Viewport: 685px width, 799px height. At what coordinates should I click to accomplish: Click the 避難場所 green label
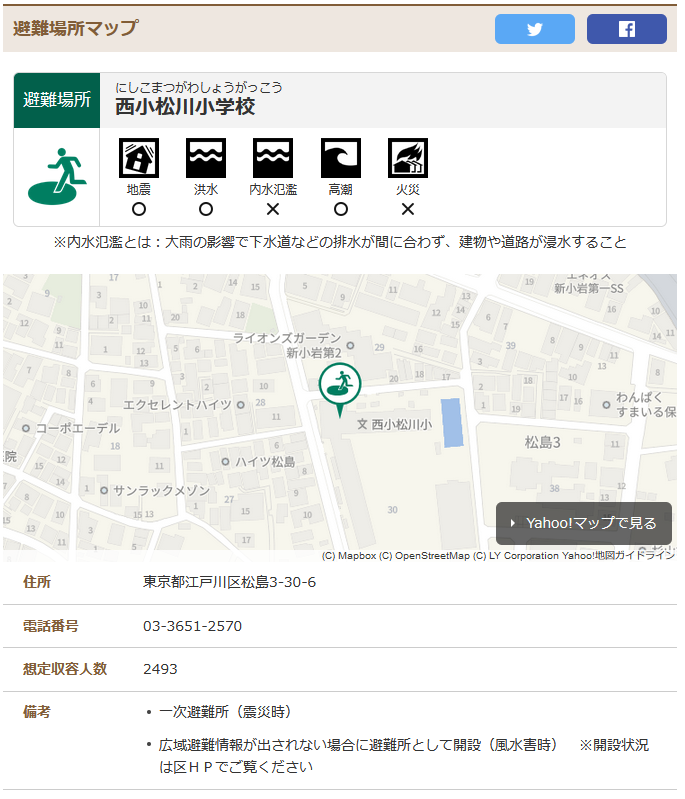57,100
